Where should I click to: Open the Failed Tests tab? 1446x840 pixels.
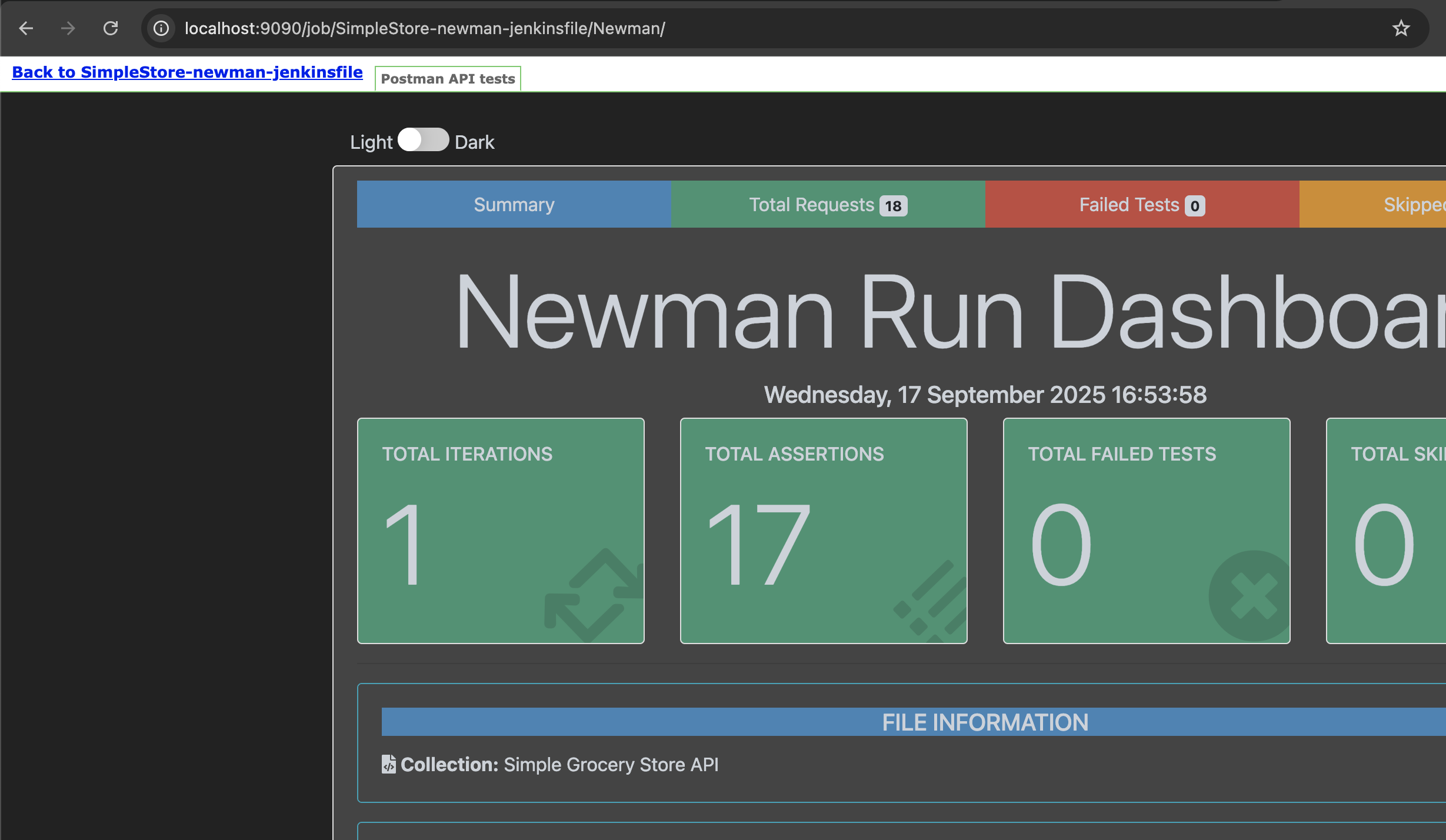[x=1142, y=204]
